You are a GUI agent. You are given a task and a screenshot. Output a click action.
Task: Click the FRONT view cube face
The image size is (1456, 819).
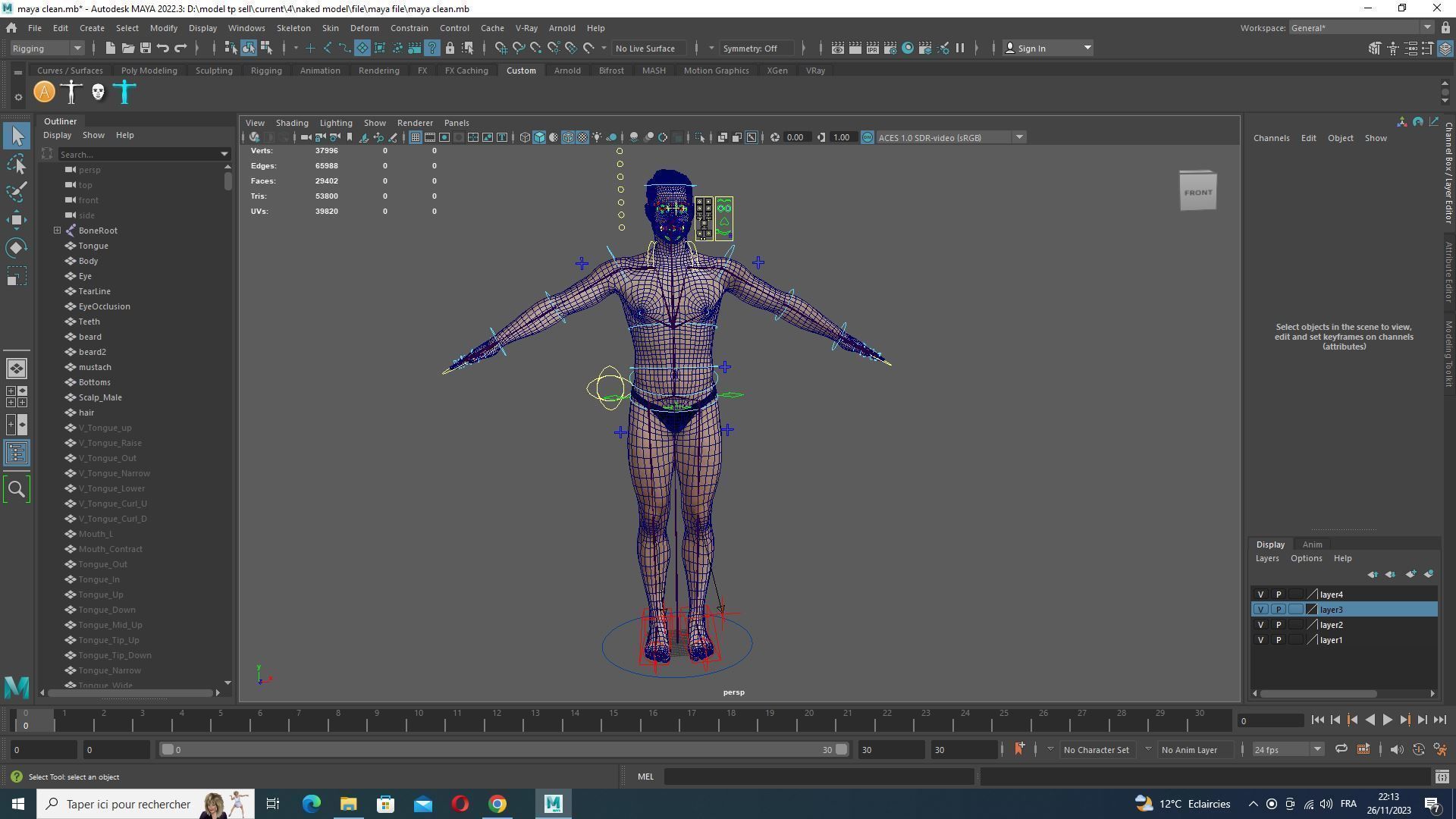click(1197, 193)
